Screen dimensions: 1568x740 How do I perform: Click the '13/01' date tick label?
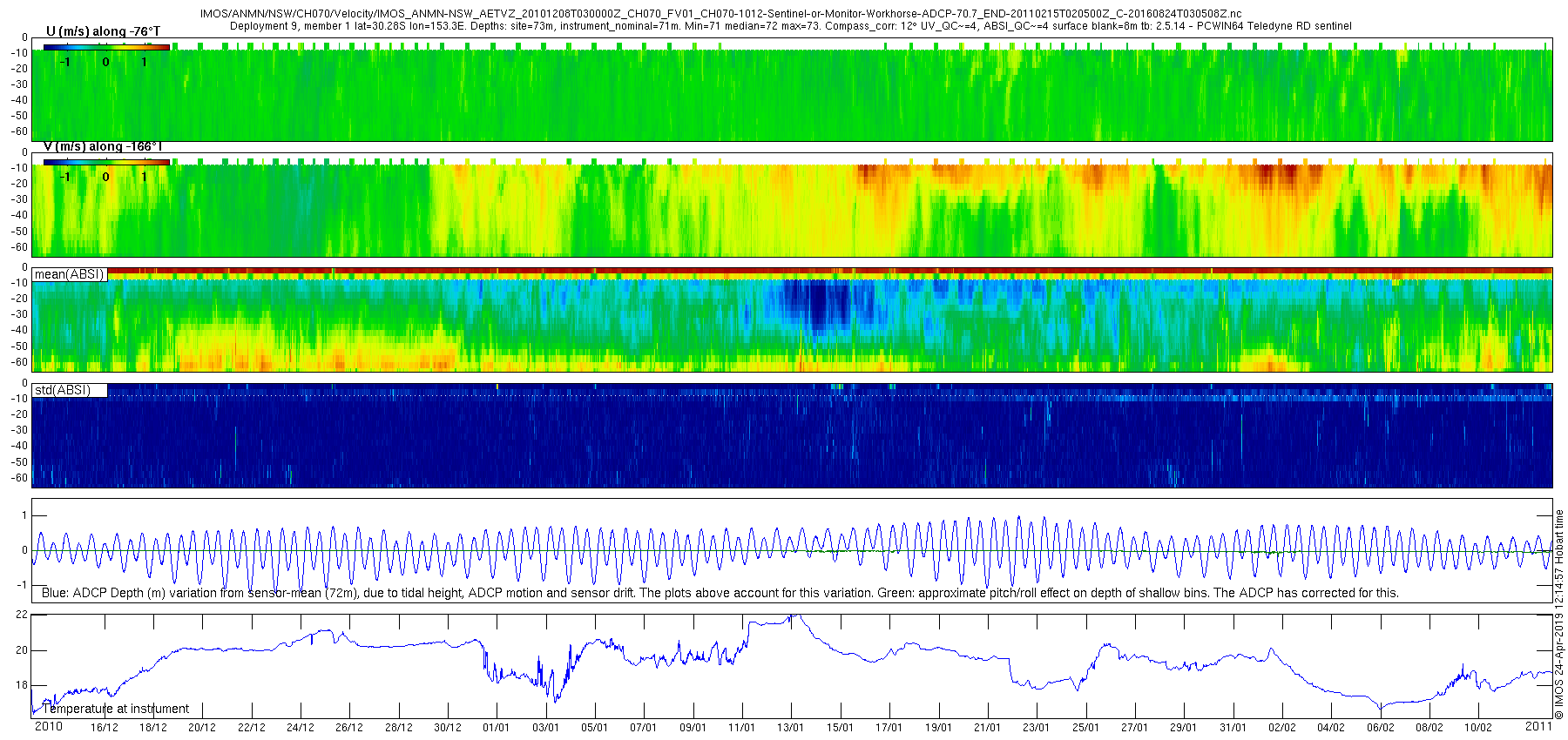791,728
